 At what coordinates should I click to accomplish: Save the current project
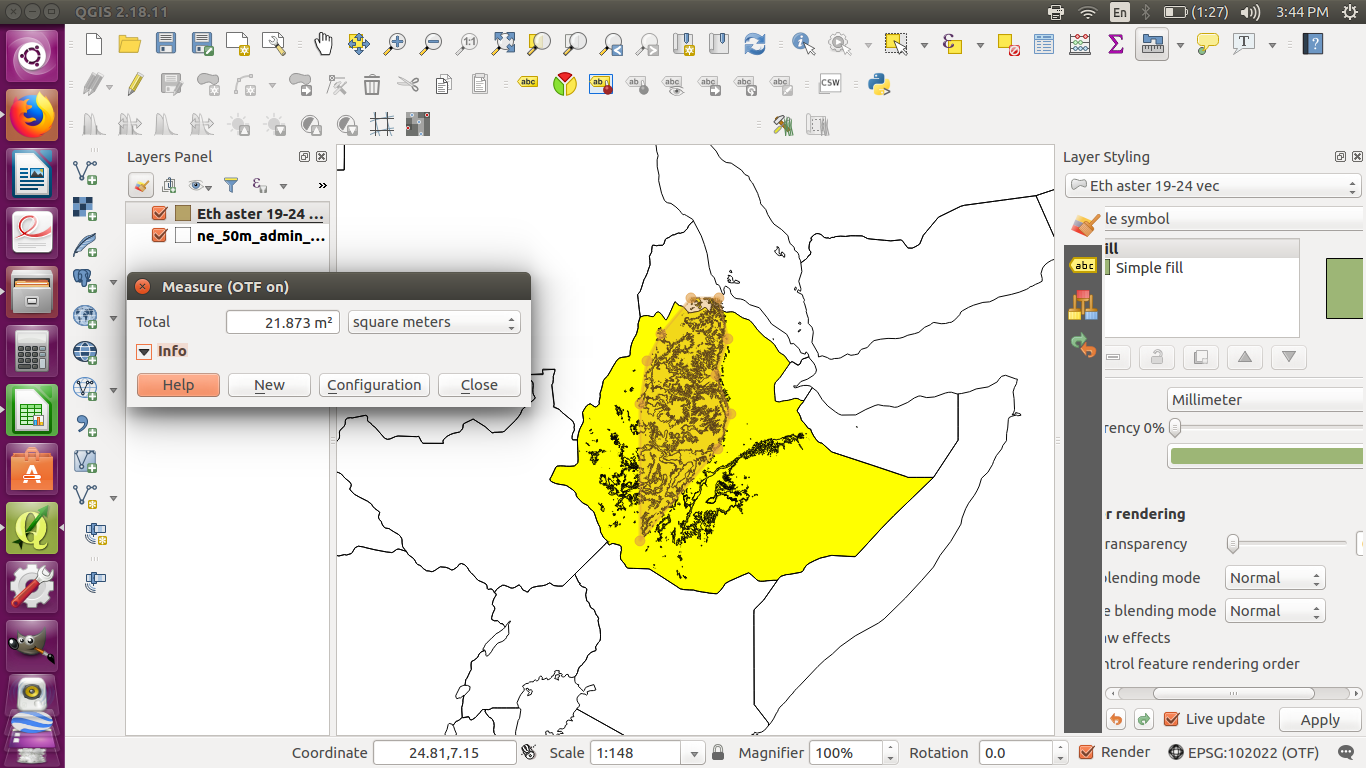tap(165, 44)
